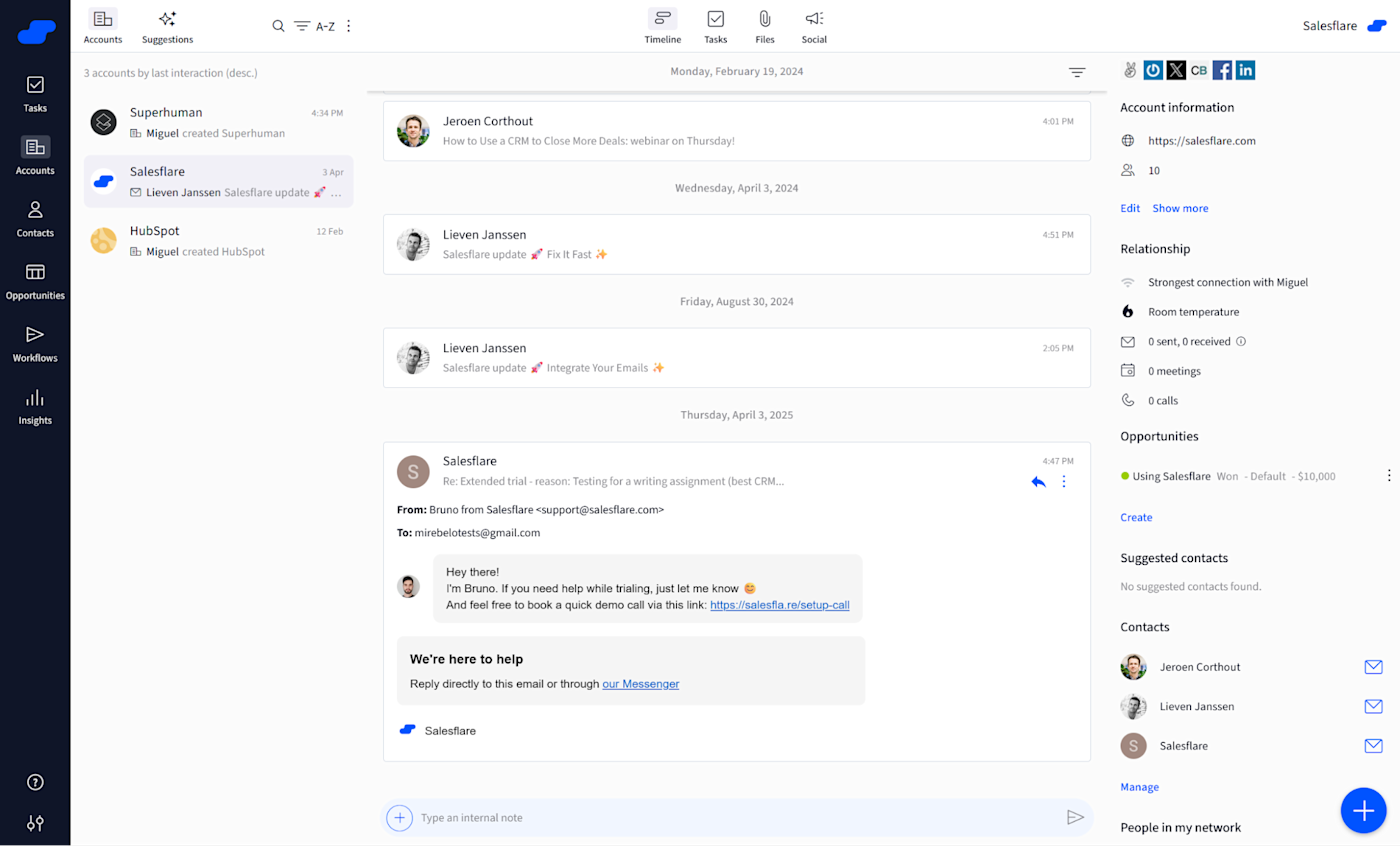Open settings sliders icon in sidebar
The height and width of the screenshot is (846, 1400).
[x=35, y=823]
